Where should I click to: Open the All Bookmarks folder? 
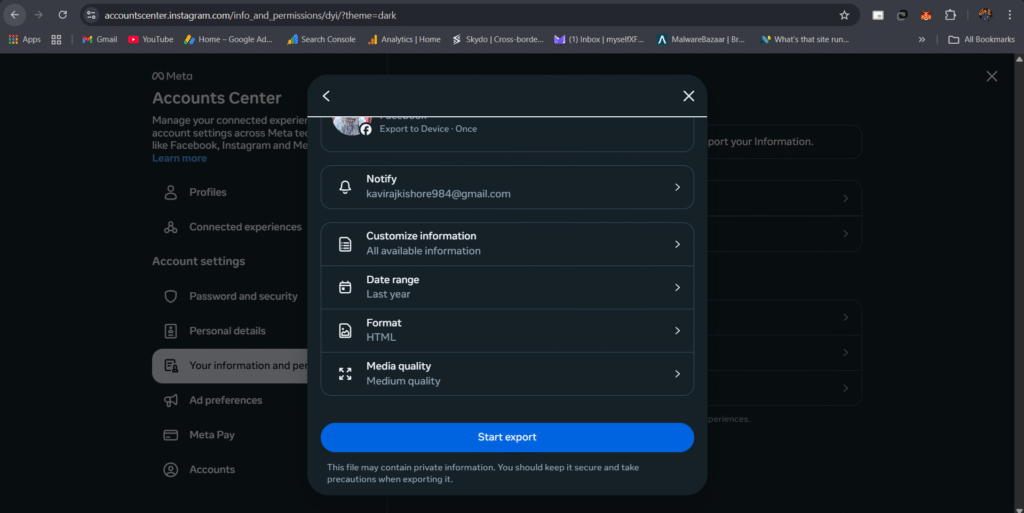coord(982,39)
